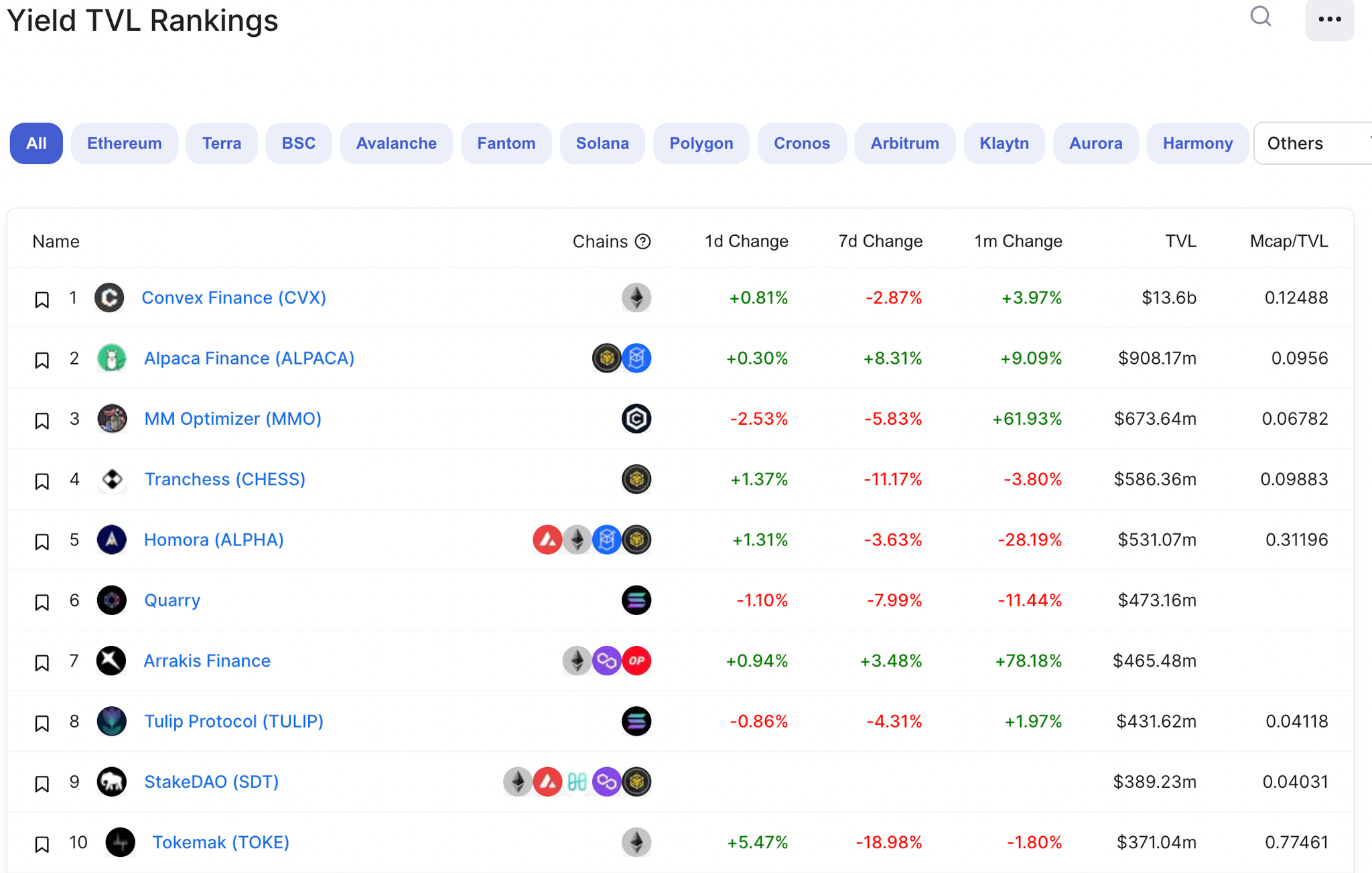Filter by Harmony chain
This screenshot has height=873, width=1372.
tap(1198, 143)
